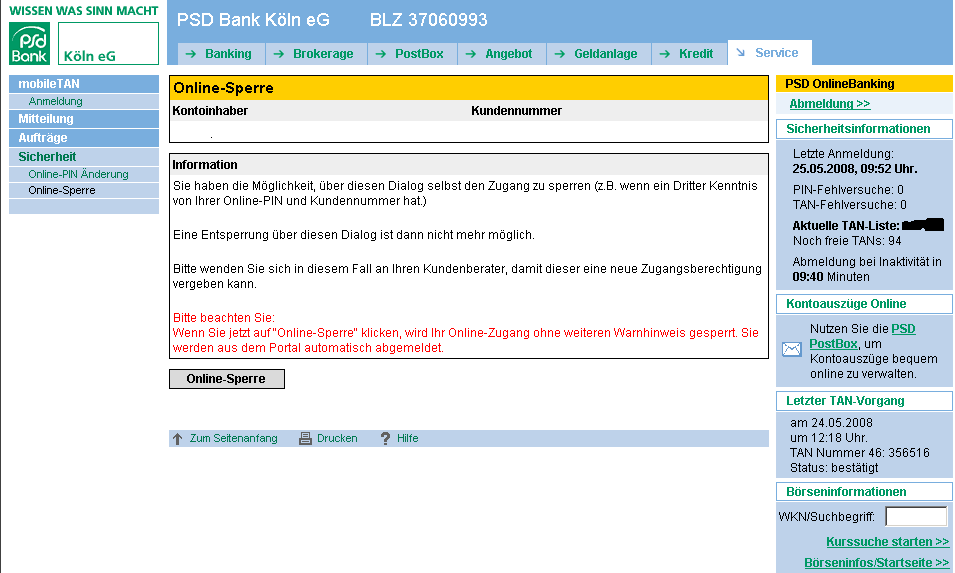This screenshot has height=573, width=955.
Task: Open the Börseninfos/Startseite >> link
Action: (x=876, y=563)
